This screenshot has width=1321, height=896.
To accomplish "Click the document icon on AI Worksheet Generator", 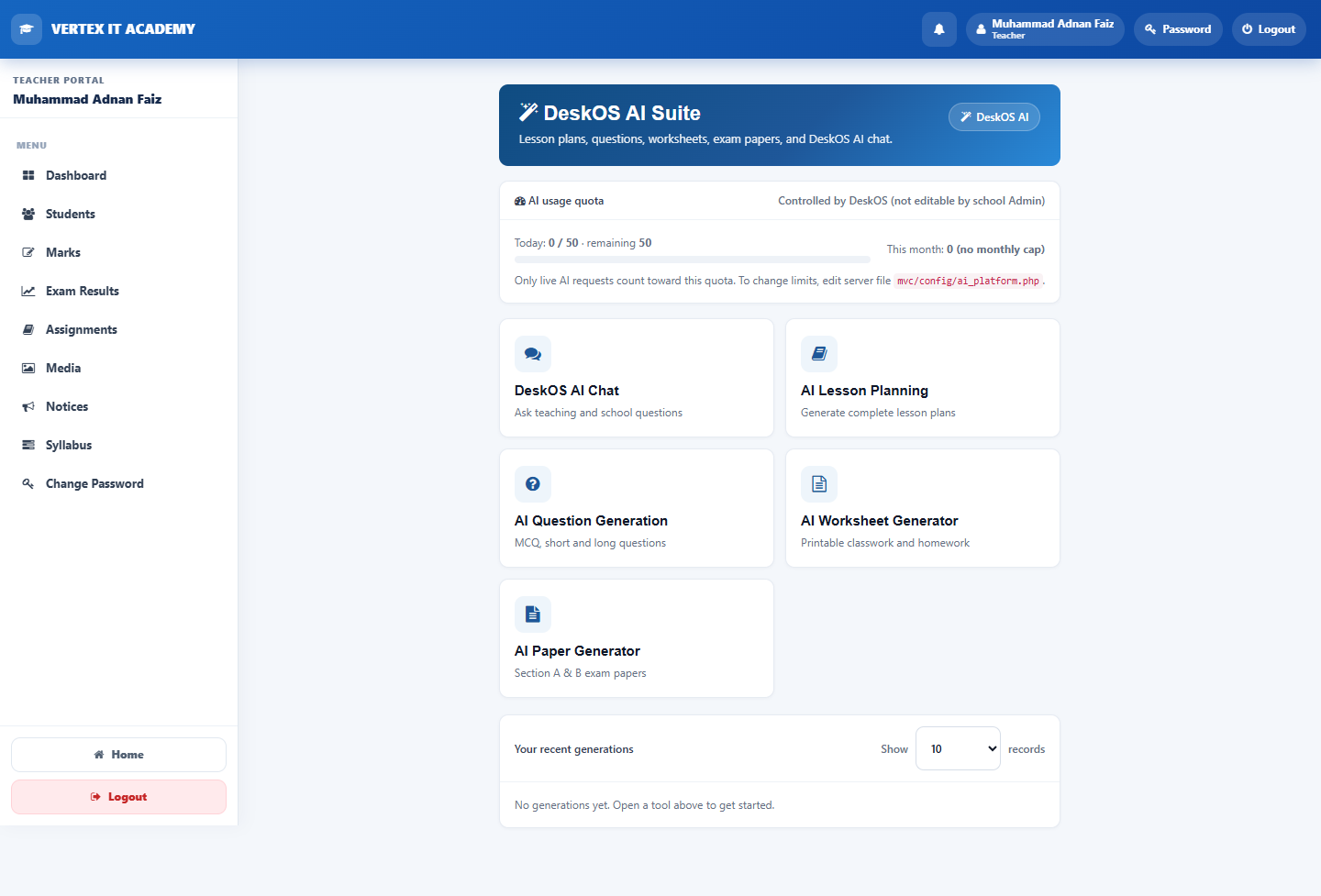I will tap(819, 484).
